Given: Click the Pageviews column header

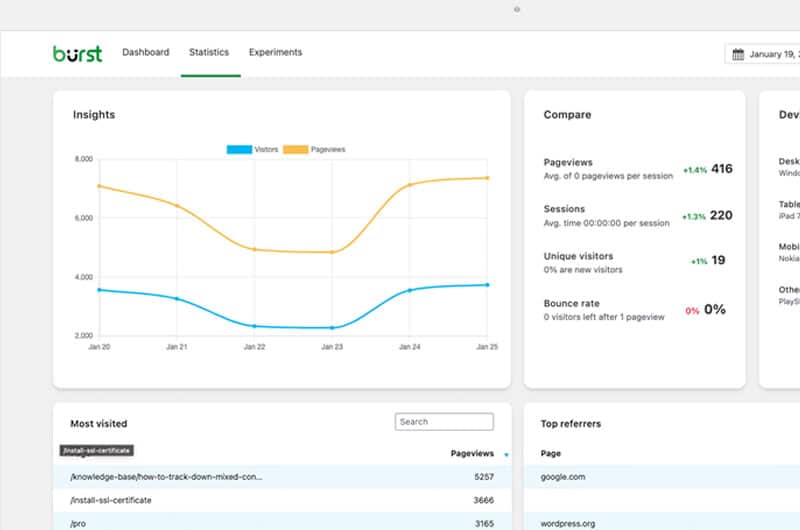Looking at the screenshot, I should (x=472, y=453).
